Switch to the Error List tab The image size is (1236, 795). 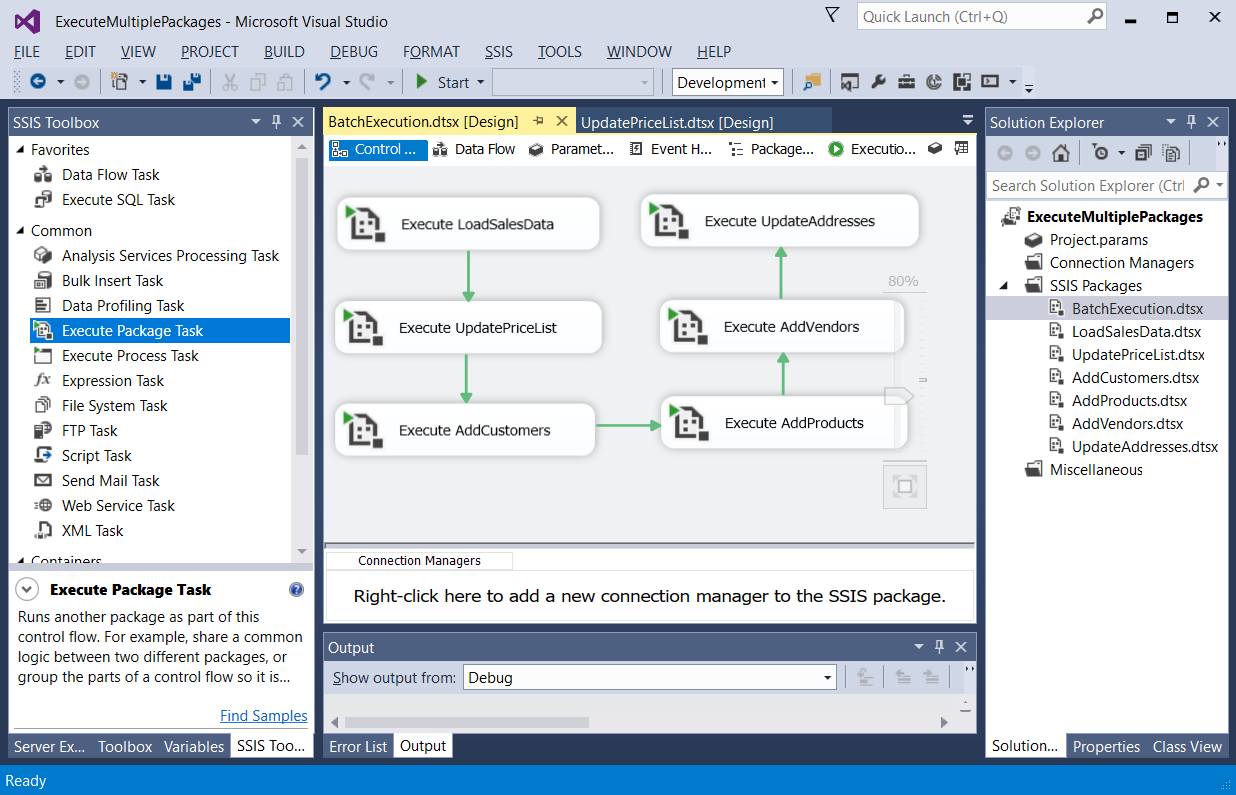pos(357,746)
